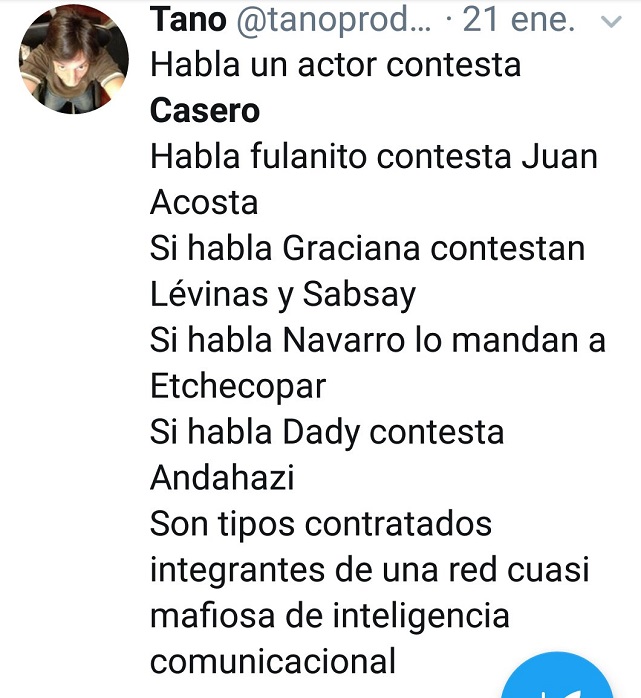Tap the line 'integrantes de una red cuasi'

pos(369,570)
